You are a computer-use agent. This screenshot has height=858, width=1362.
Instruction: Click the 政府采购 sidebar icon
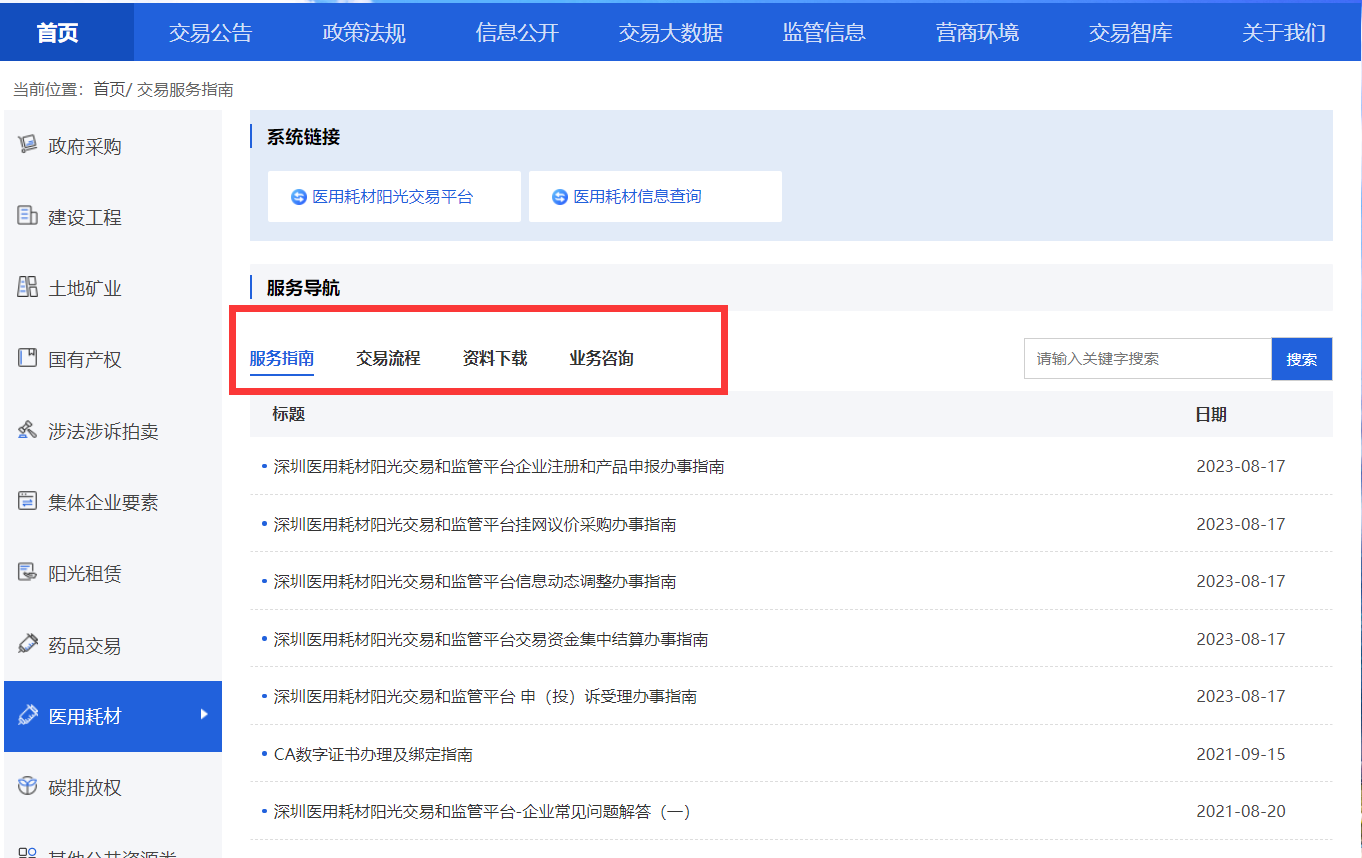click(x=28, y=145)
